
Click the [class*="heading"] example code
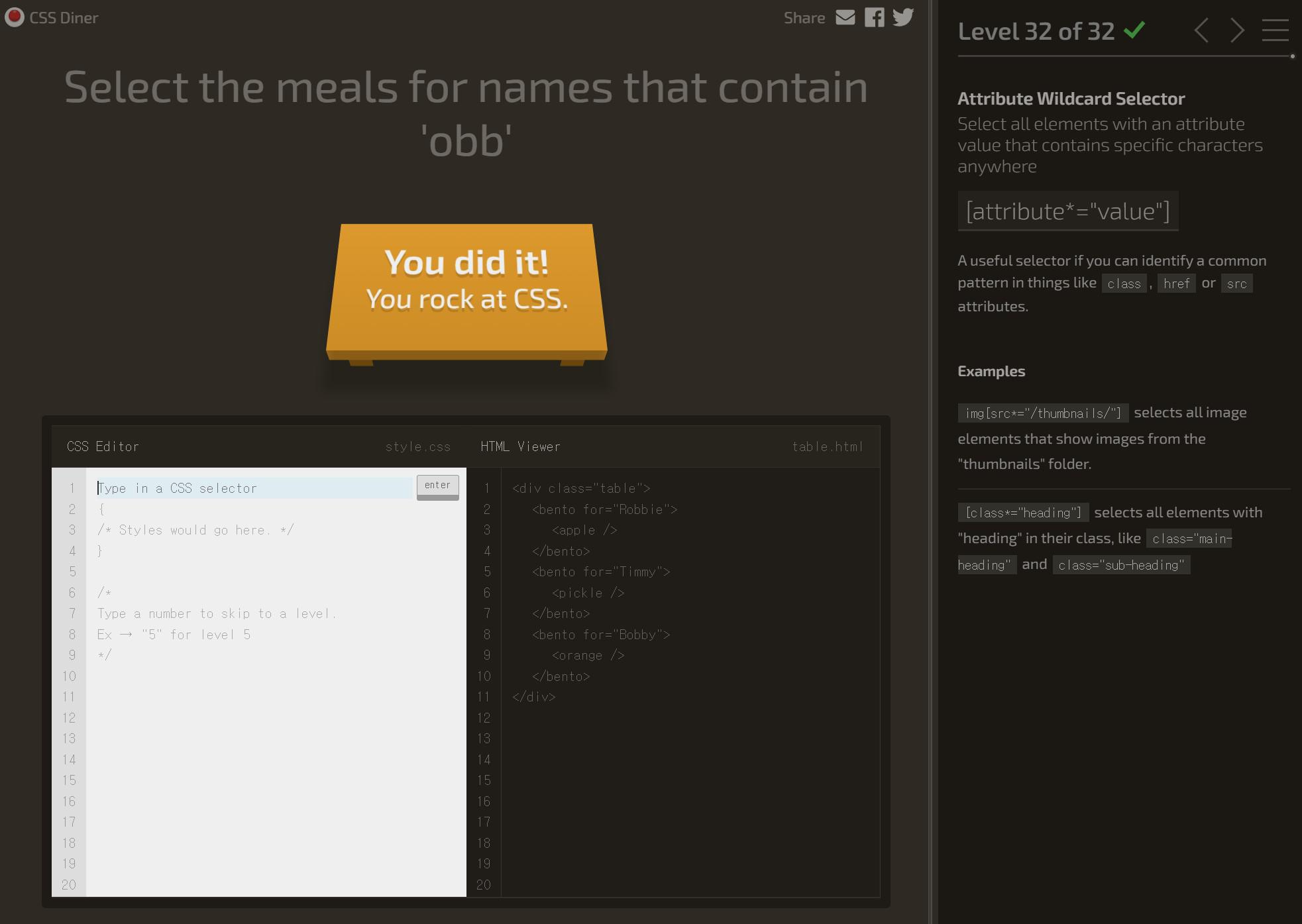(x=1022, y=513)
